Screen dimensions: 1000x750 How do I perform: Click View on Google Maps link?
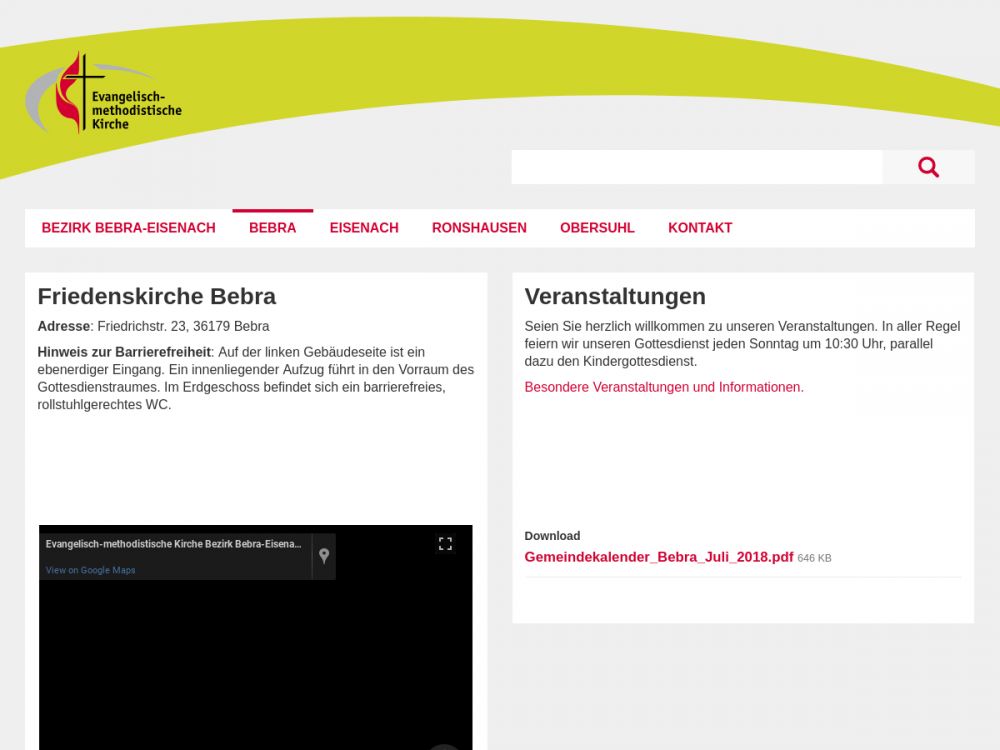[x=90, y=570]
